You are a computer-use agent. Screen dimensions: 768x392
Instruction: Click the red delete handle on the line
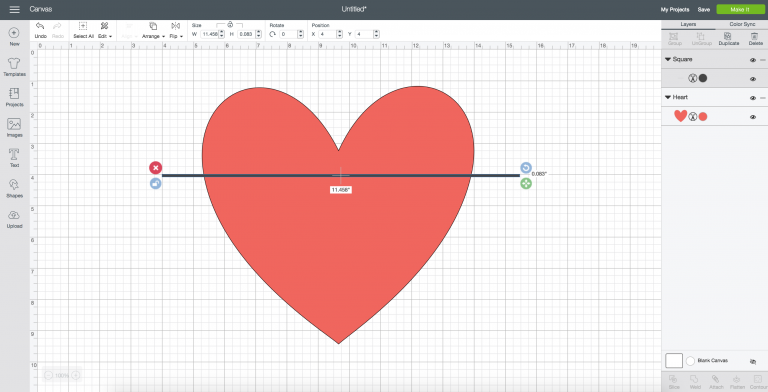click(155, 168)
